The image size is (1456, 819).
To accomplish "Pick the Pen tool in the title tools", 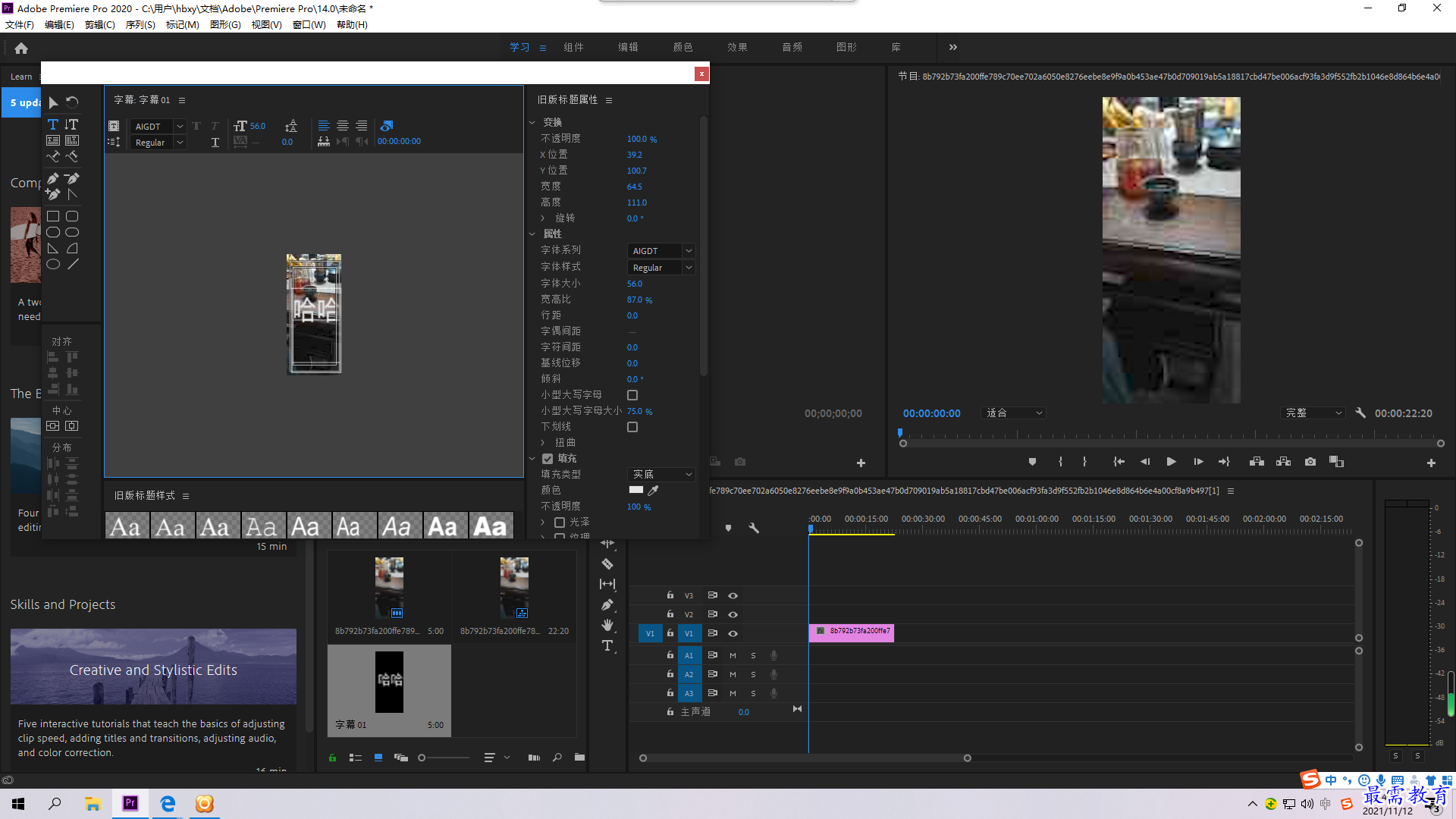I will (53, 179).
